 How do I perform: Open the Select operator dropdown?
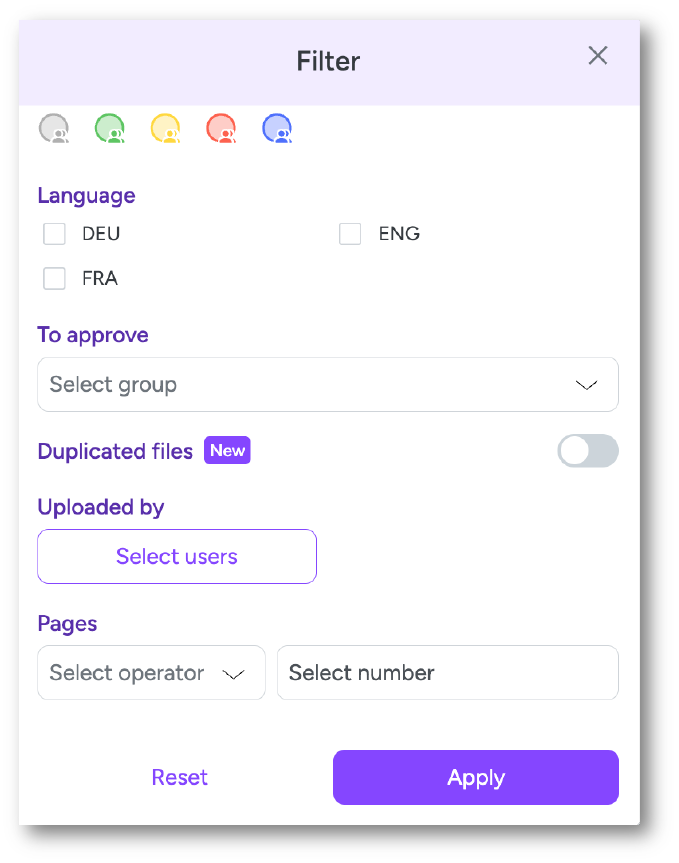coord(151,673)
